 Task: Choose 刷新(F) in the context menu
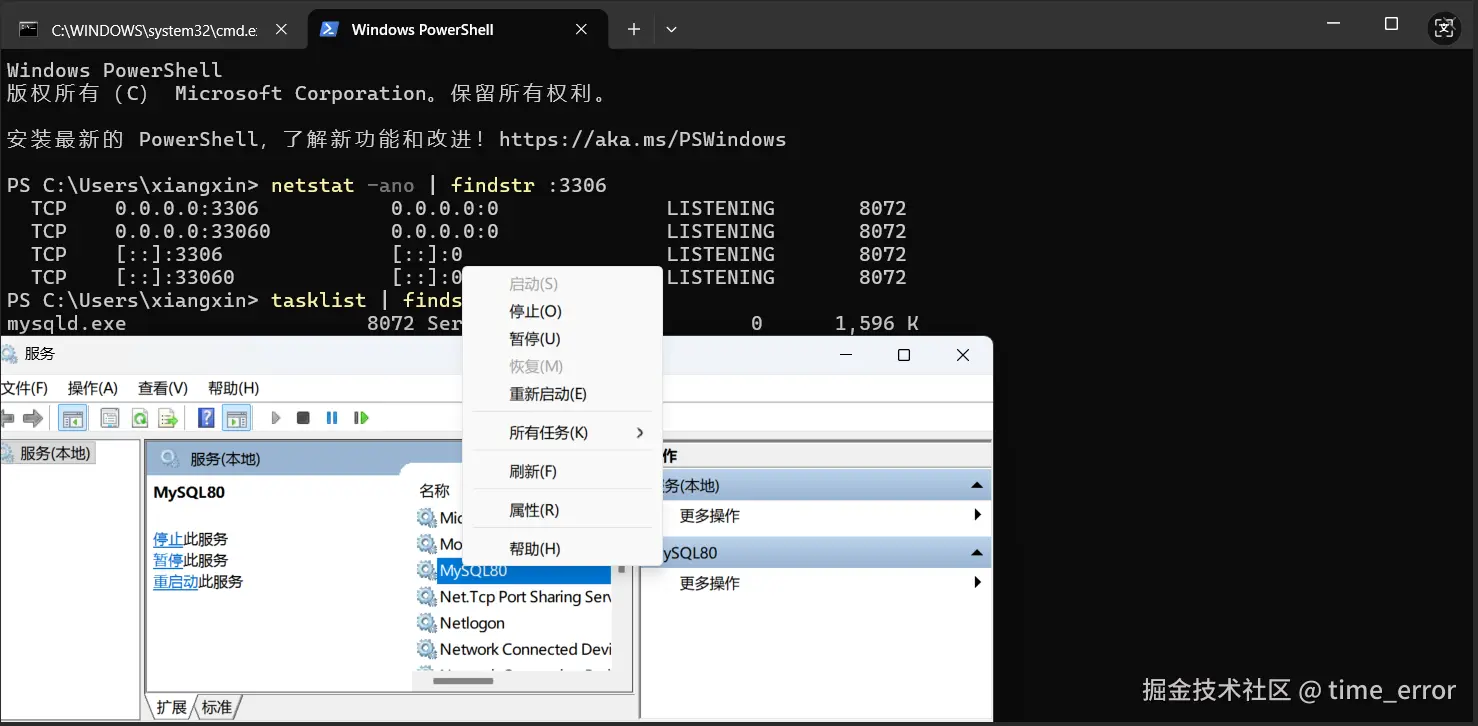coord(561,471)
